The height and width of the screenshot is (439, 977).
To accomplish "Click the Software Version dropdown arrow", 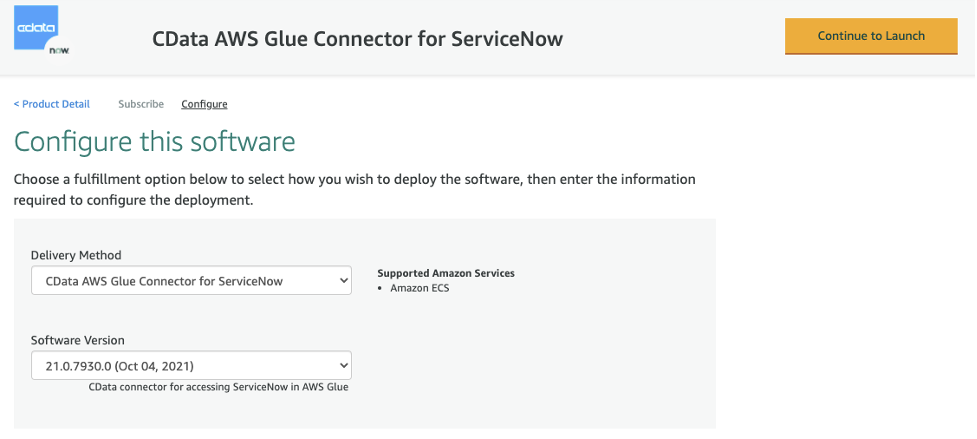I will pos(343,366).
